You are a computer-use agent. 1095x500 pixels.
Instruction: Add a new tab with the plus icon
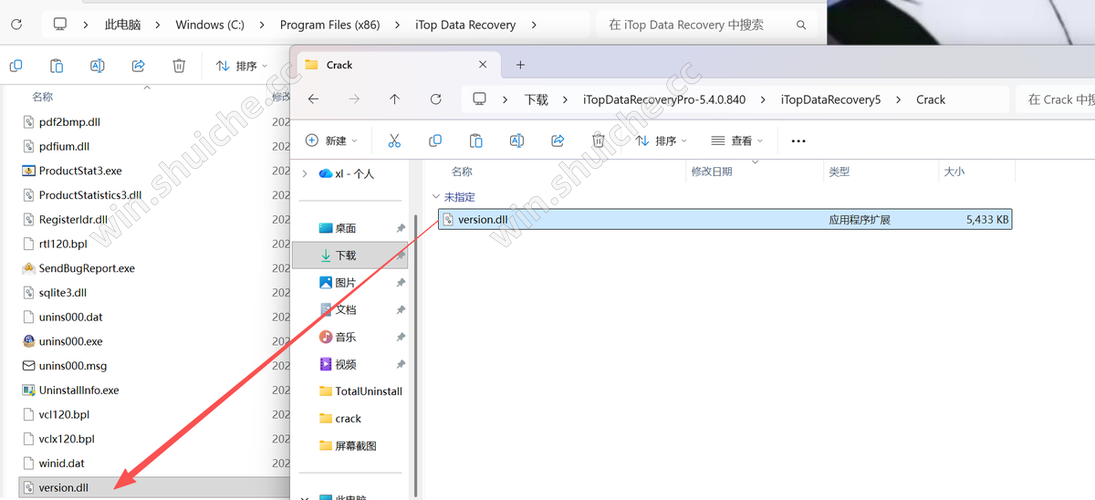coord(520,65)
